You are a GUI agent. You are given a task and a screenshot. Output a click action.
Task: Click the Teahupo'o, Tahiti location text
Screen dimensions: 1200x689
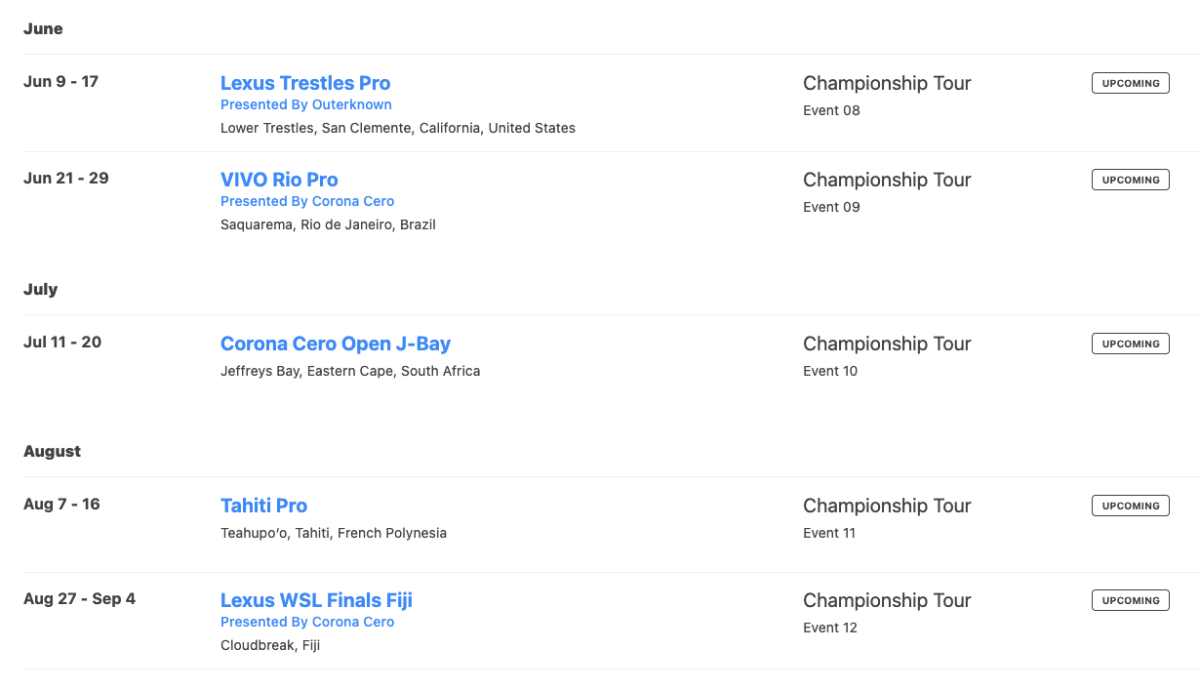(x=333, y=533)
